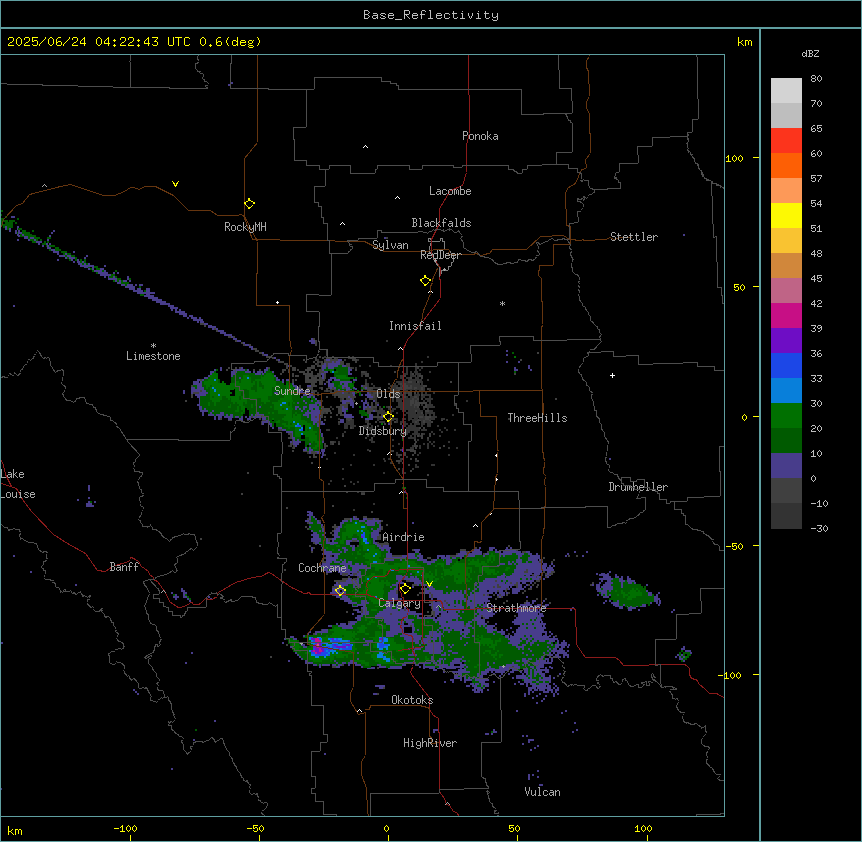Click the Ponoka city label
Screen dimensions: 862x842
click(x=480, y=136)
